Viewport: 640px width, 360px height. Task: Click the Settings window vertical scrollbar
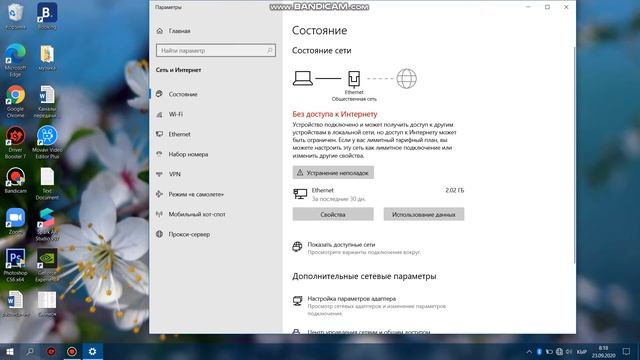pos(574,155)
